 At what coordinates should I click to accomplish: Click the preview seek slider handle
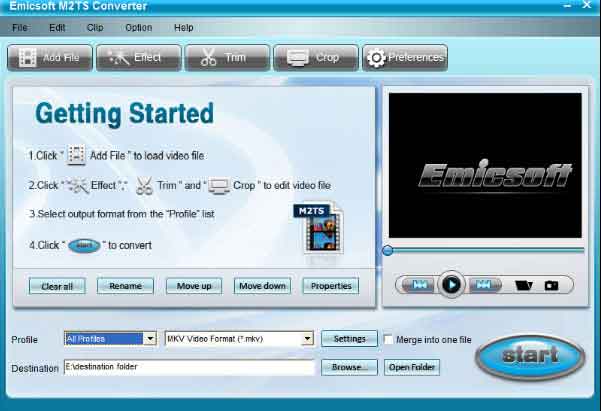388,251
